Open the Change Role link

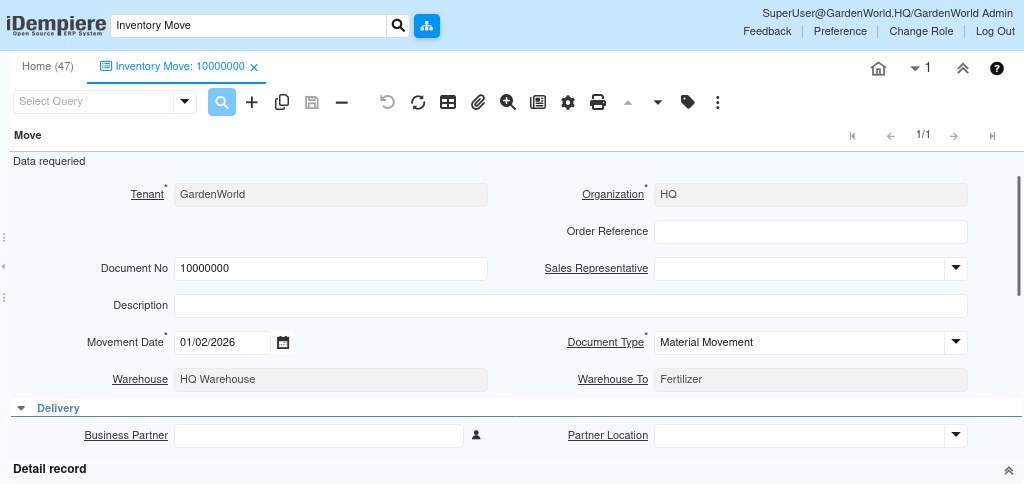click(x=921, y=31)
